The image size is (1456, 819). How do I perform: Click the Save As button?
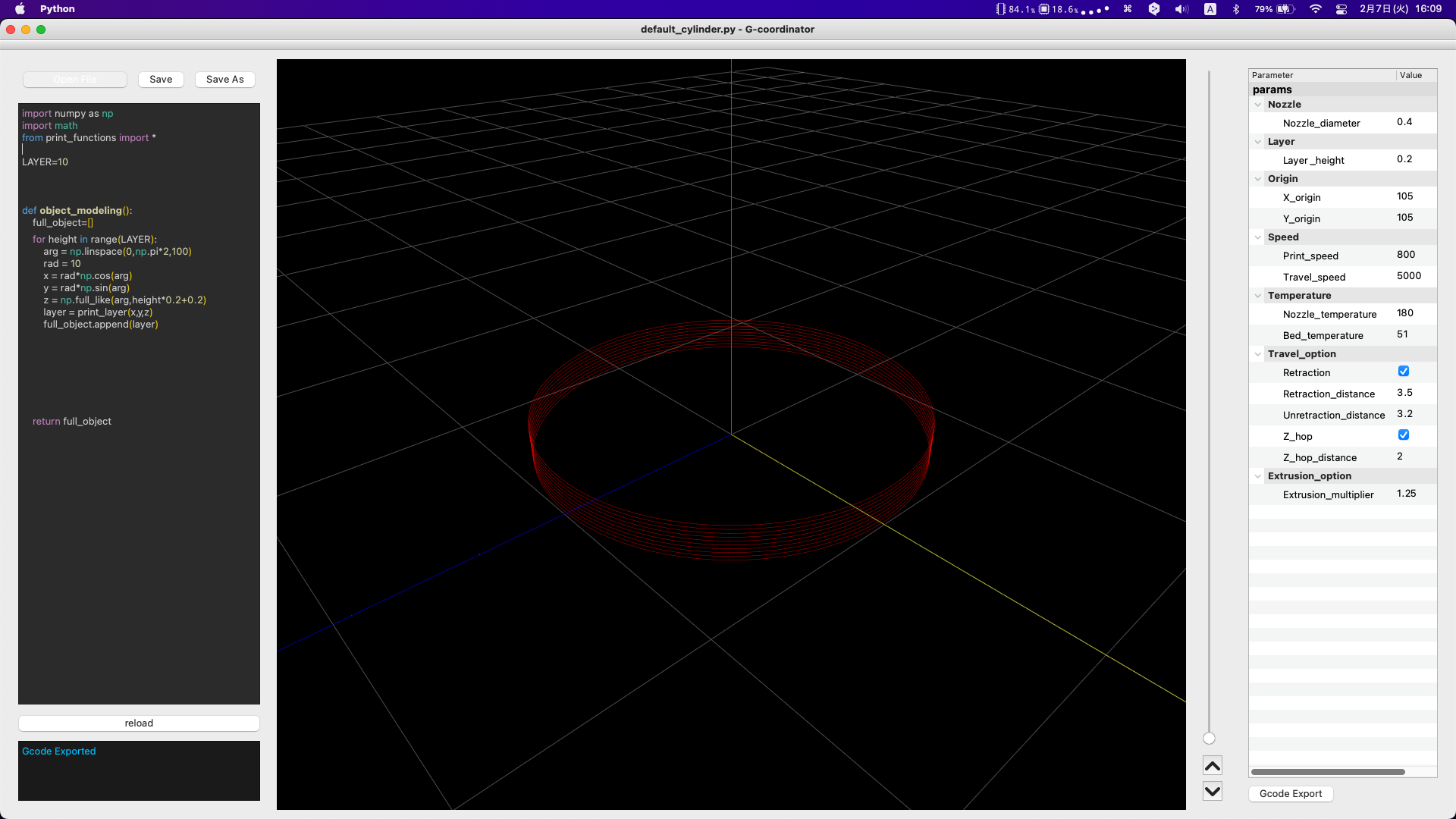pyautogui.click(x=224, y=79)
